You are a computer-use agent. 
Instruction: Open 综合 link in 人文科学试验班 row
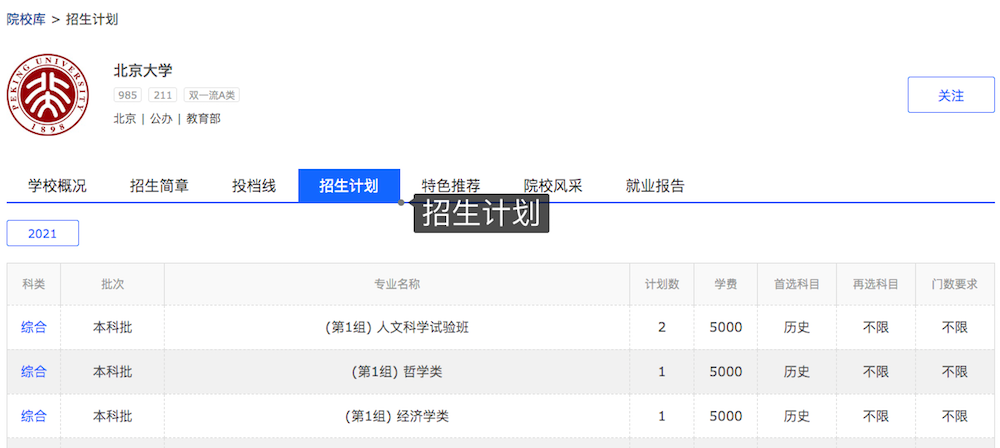coord(34,327)
